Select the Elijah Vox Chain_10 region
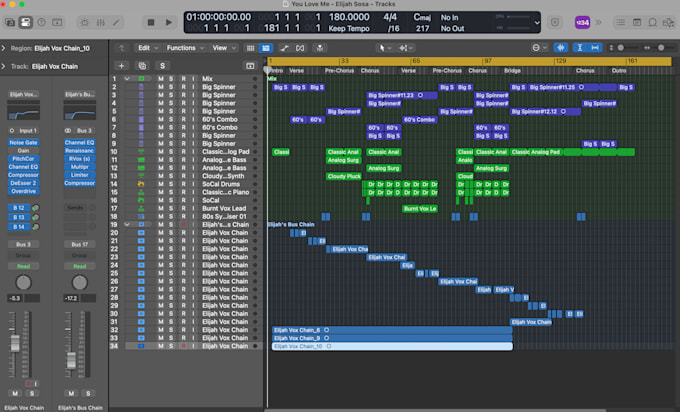This screenshot has width=680, height=412. (392, 347)
